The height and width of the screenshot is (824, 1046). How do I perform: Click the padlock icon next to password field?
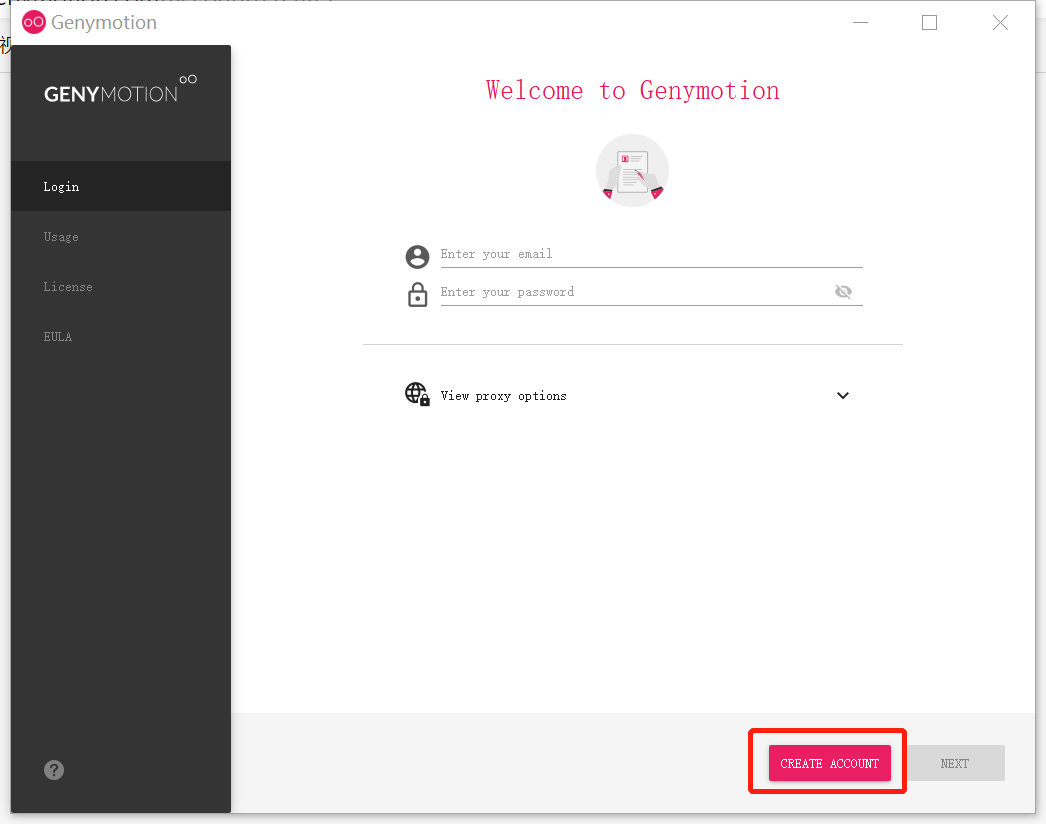point(417,293)
